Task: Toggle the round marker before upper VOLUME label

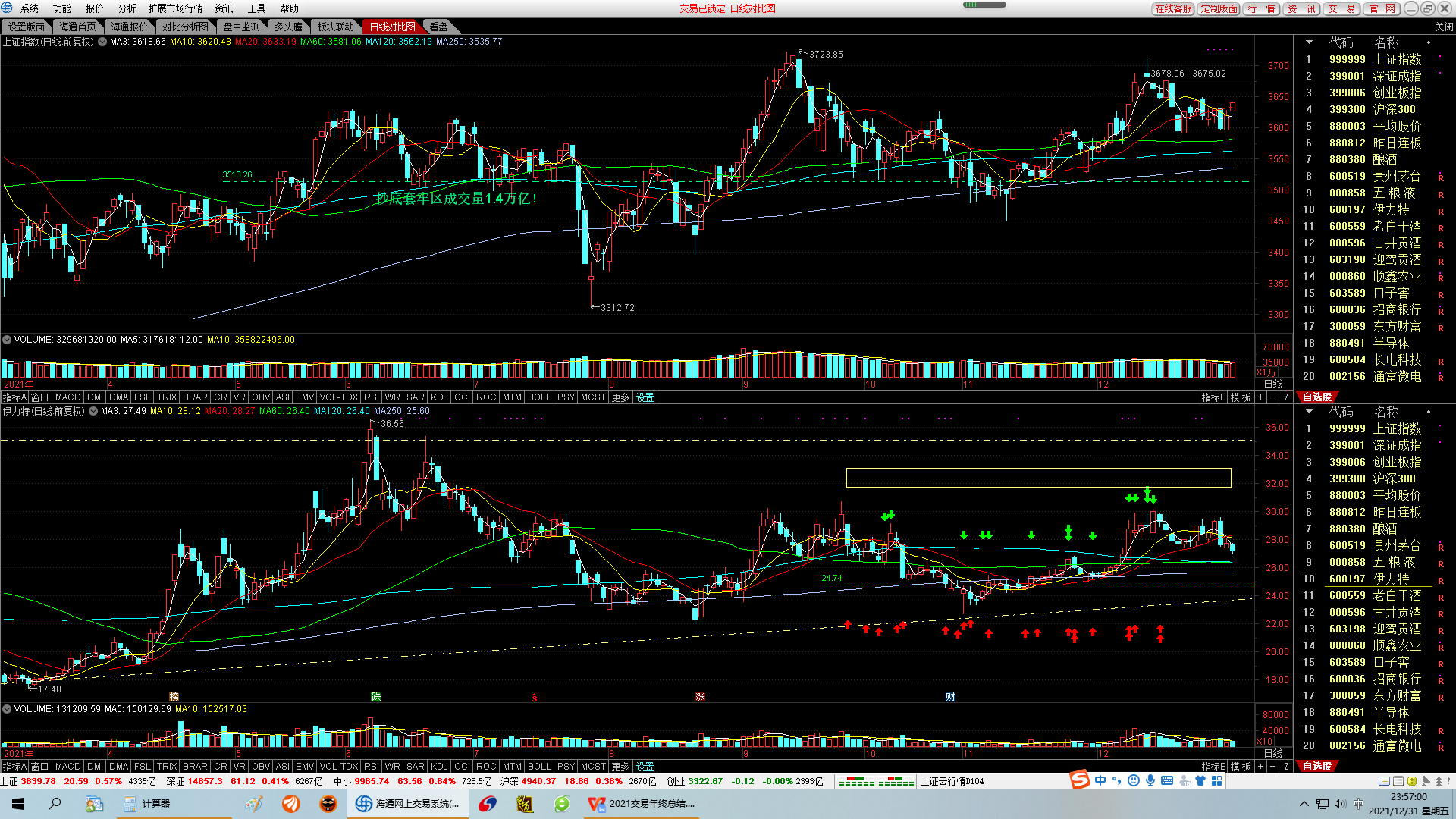Action: click(7, 340)
